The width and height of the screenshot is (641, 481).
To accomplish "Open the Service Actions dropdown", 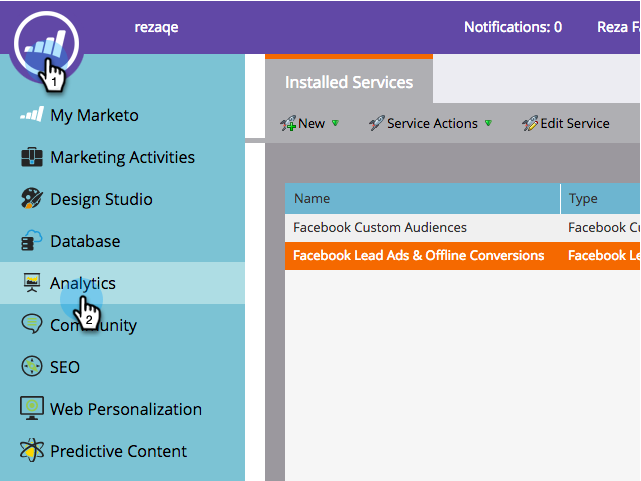I will [x=430, y=123].
